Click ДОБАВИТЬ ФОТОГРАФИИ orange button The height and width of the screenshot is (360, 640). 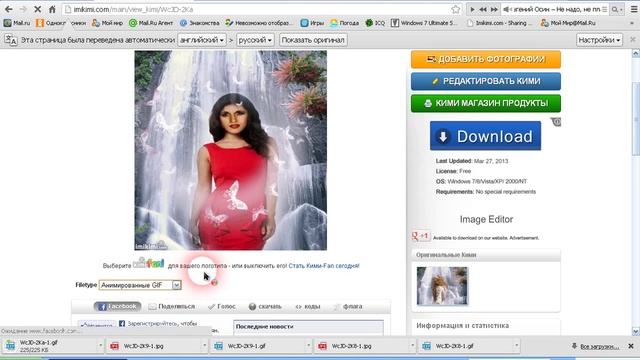click(486, 59)
